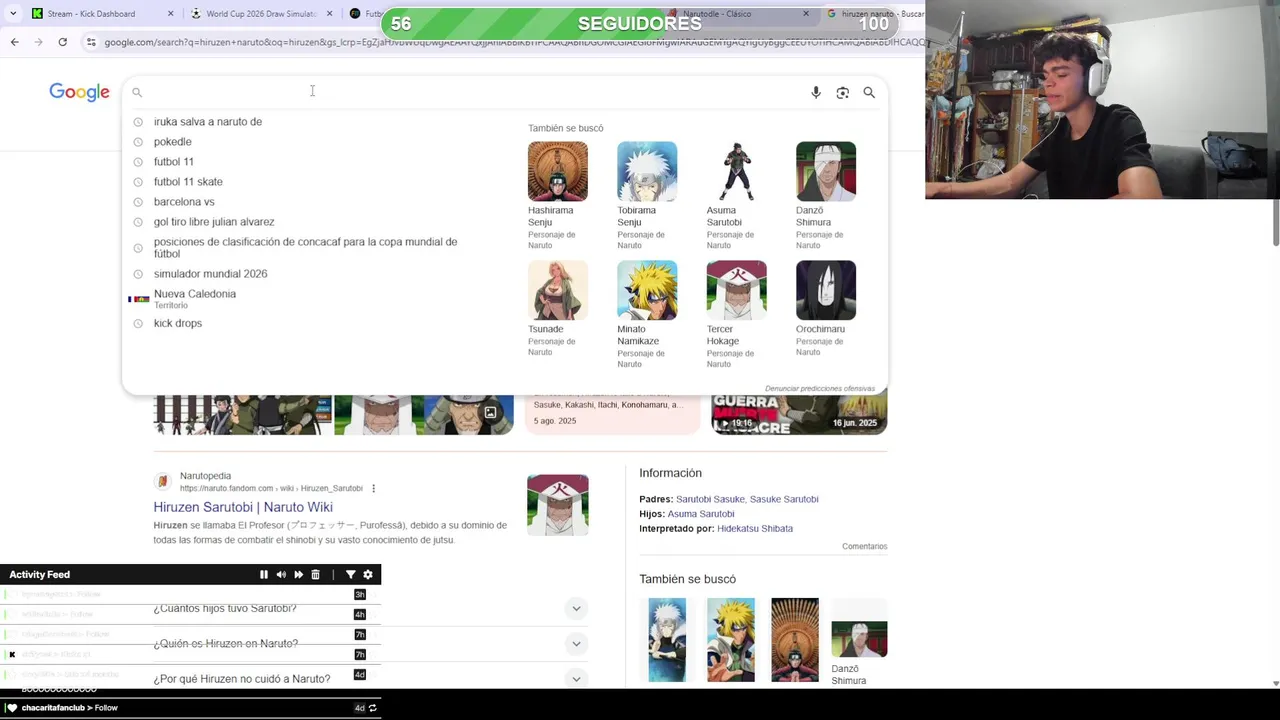Image resolution: width=1280 pixels, height=720 pixels.
Task: Expand ¿Quién es Hiruzen en Naruto? question
Action: [x=576, y=643]
